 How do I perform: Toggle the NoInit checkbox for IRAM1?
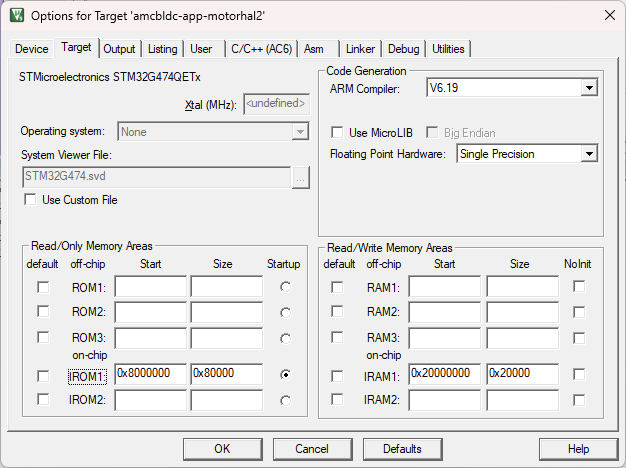[x=579, y=374]
